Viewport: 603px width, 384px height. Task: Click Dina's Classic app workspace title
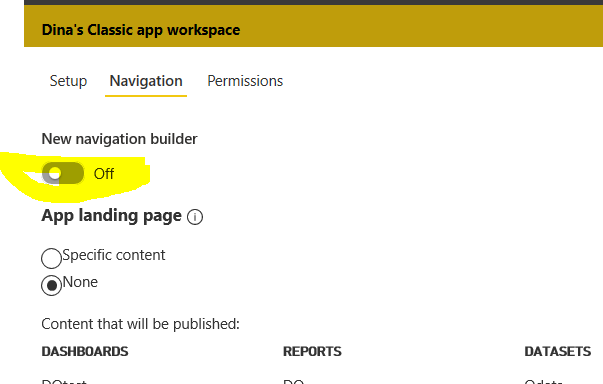coord(141,30)
